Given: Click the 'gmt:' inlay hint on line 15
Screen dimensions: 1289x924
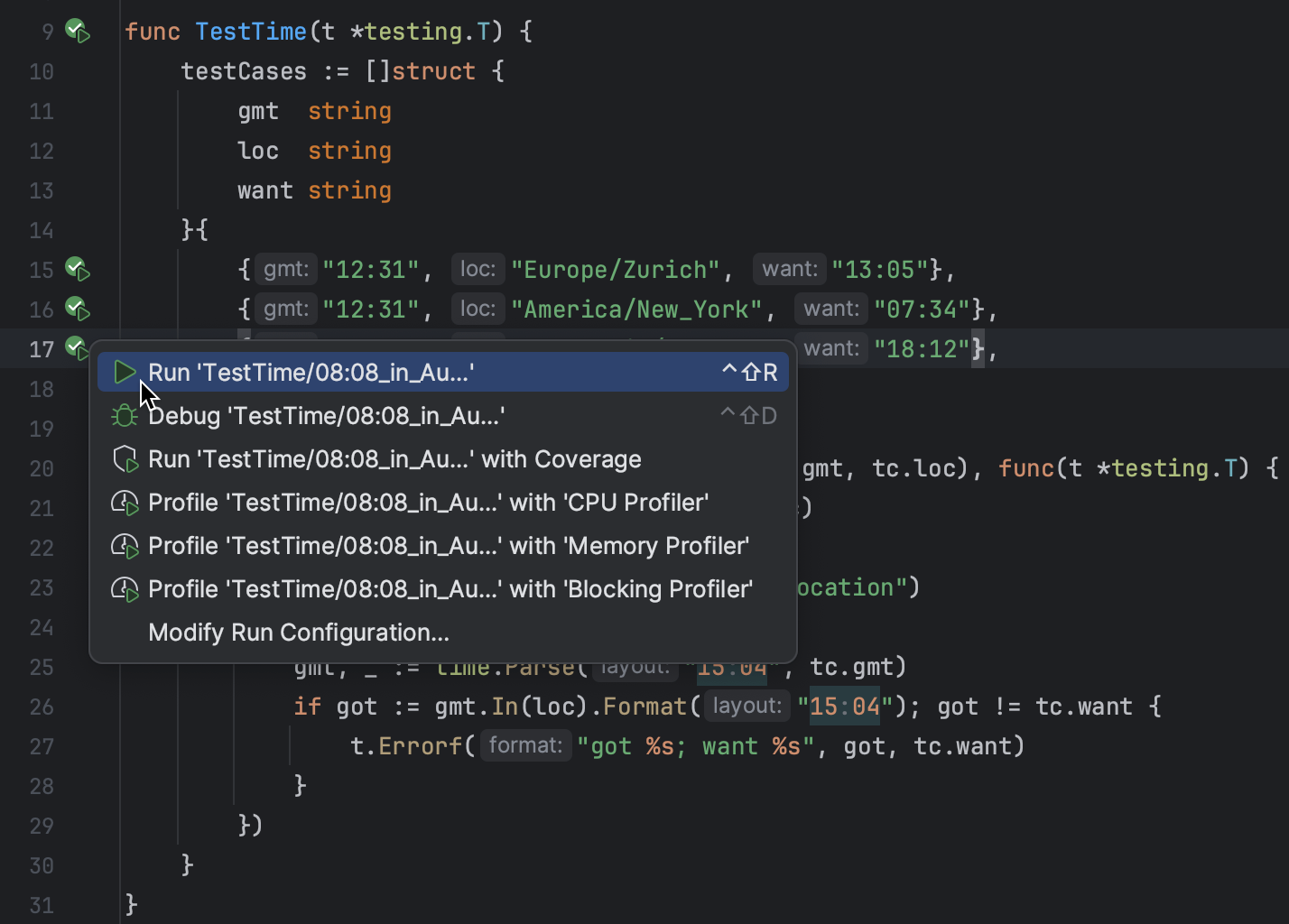Looking at the screenshot, I should coord(285,268).
